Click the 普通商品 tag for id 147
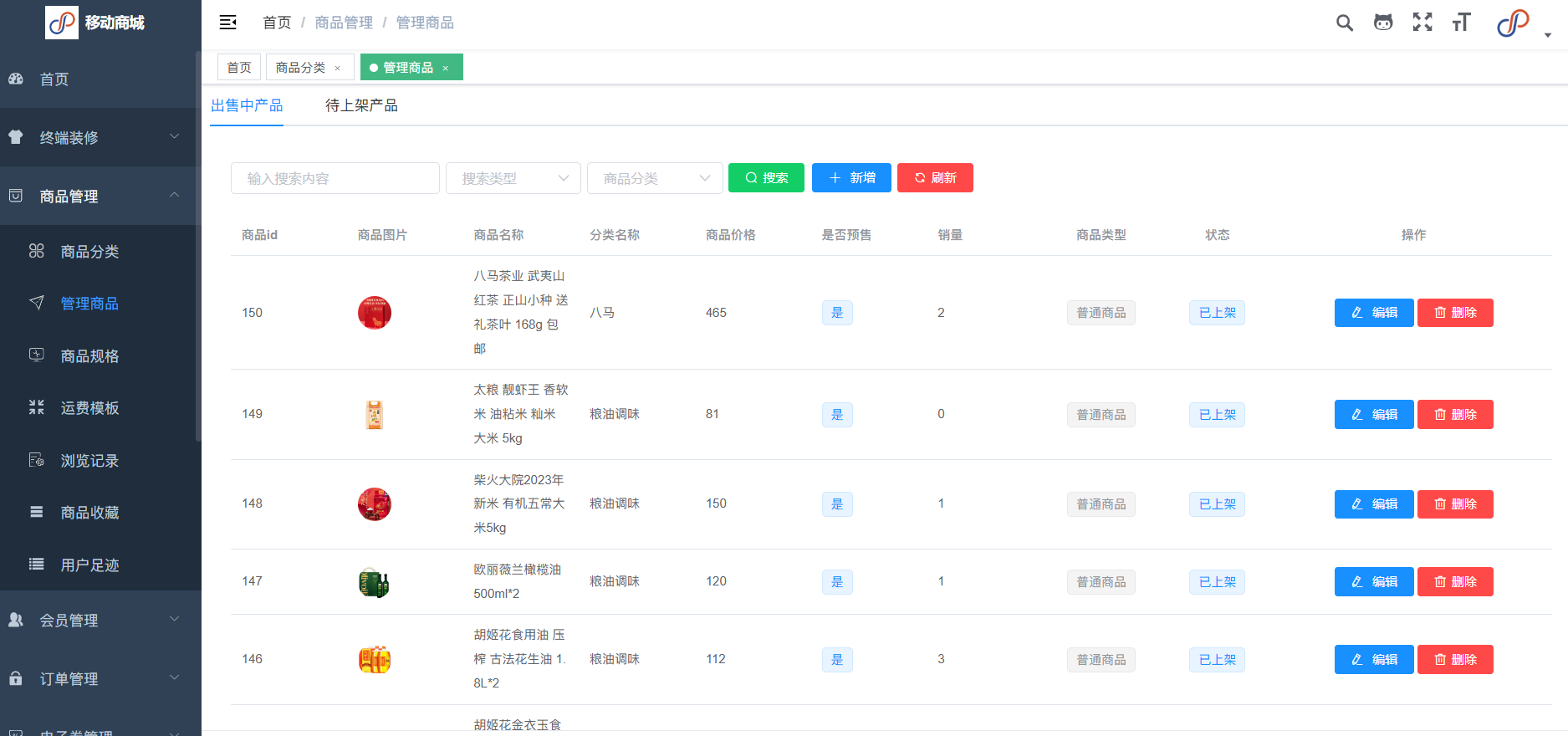This screenshot has height=736, width=1568. point(1101,582)
